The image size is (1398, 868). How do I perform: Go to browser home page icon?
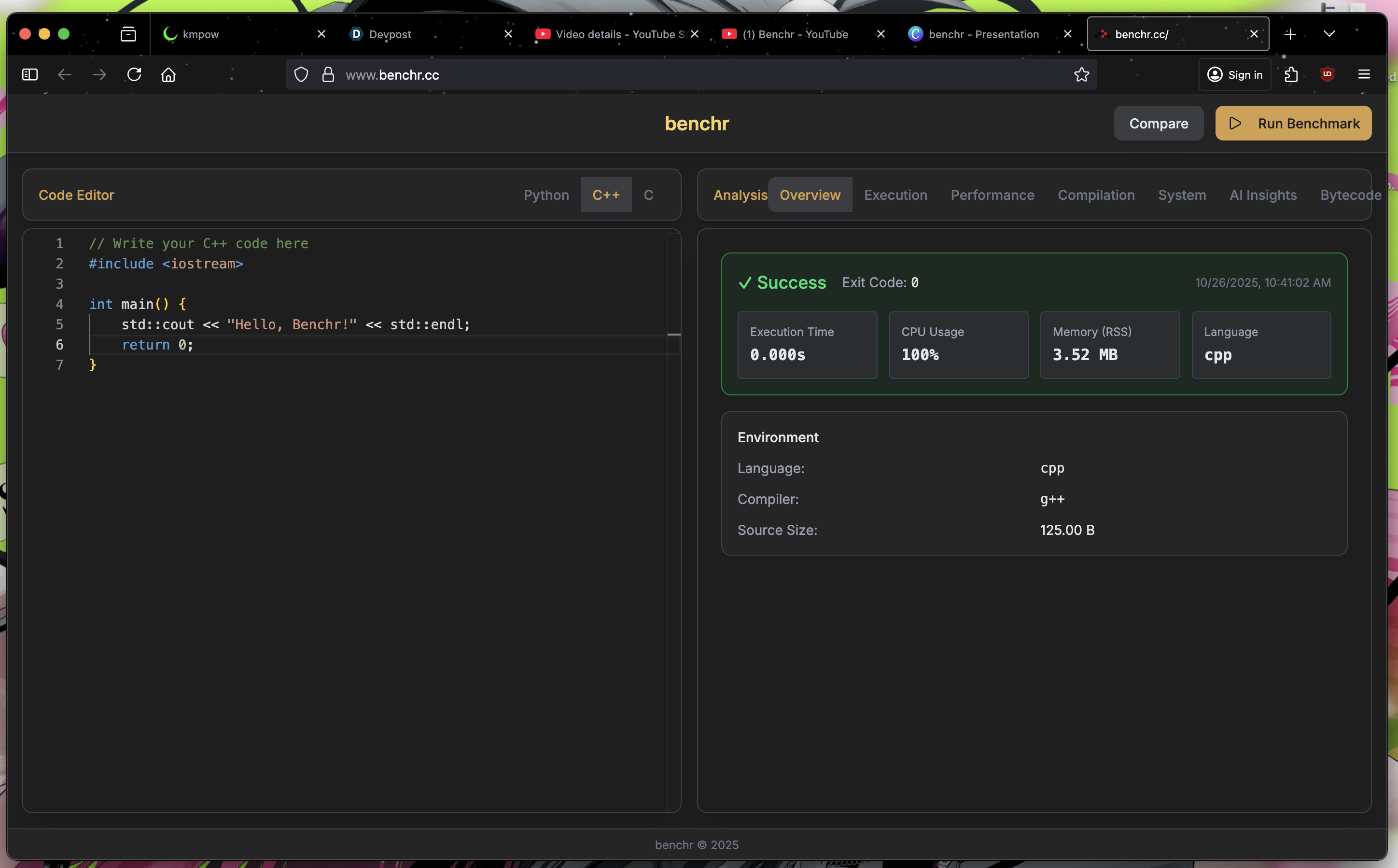(168, 75)
